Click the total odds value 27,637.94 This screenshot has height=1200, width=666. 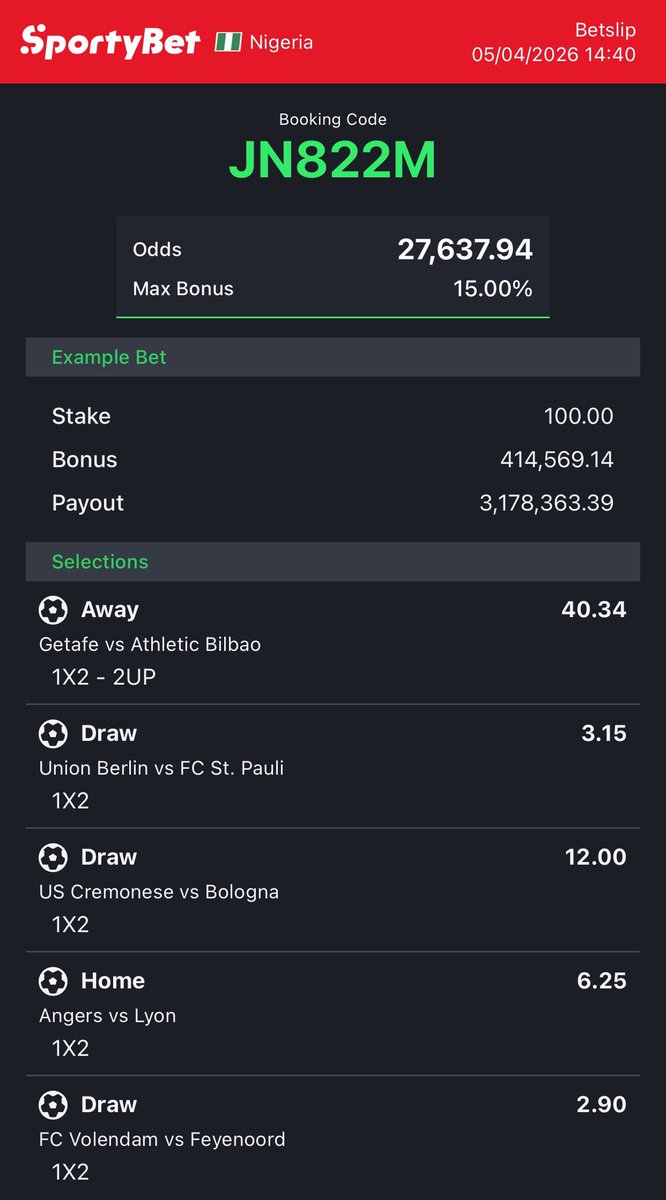465,249
